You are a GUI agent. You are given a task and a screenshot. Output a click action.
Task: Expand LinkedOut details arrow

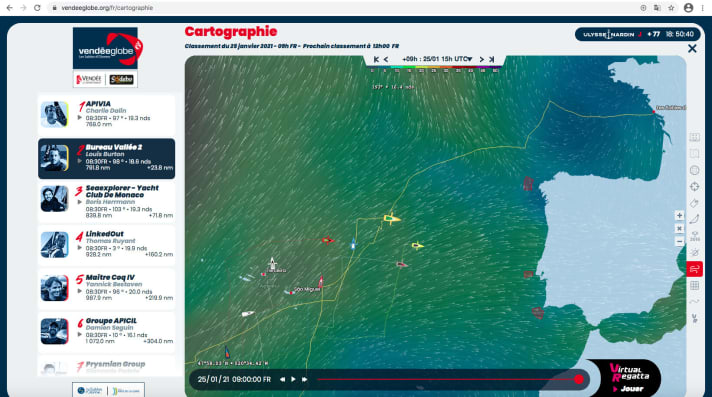80,248
